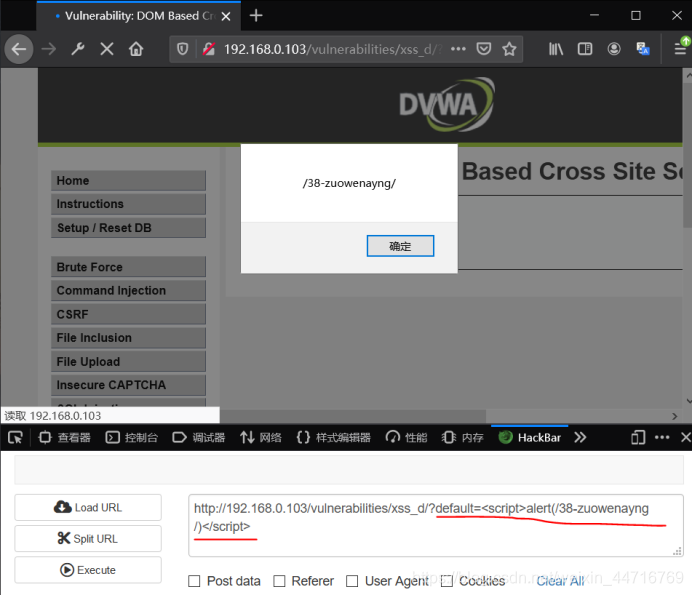
Task: Open the Instructions menu item
Action: [128, 204]
